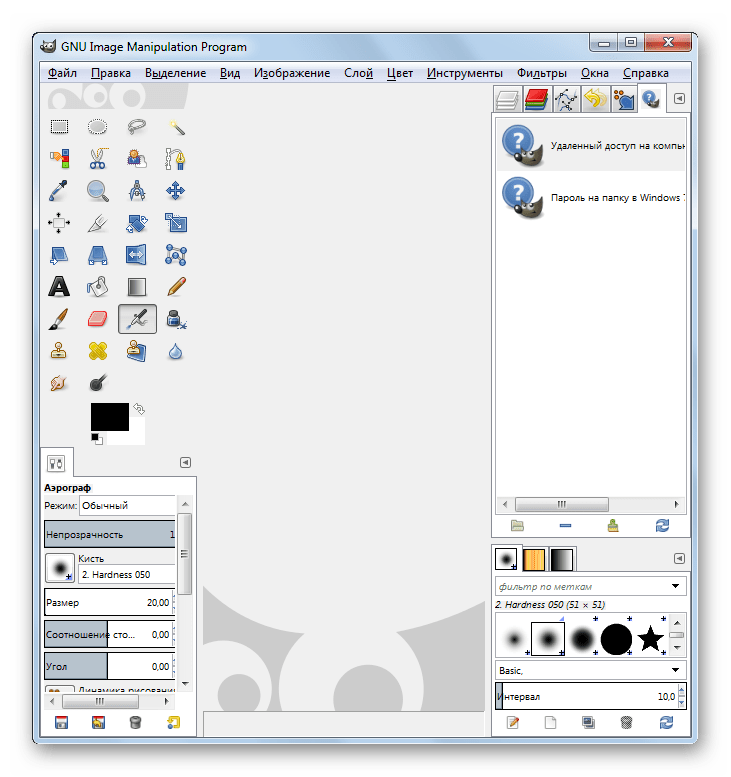Select the Pencil tool
The height and width of the screenshot is (777, 731).
pos(175,287)
